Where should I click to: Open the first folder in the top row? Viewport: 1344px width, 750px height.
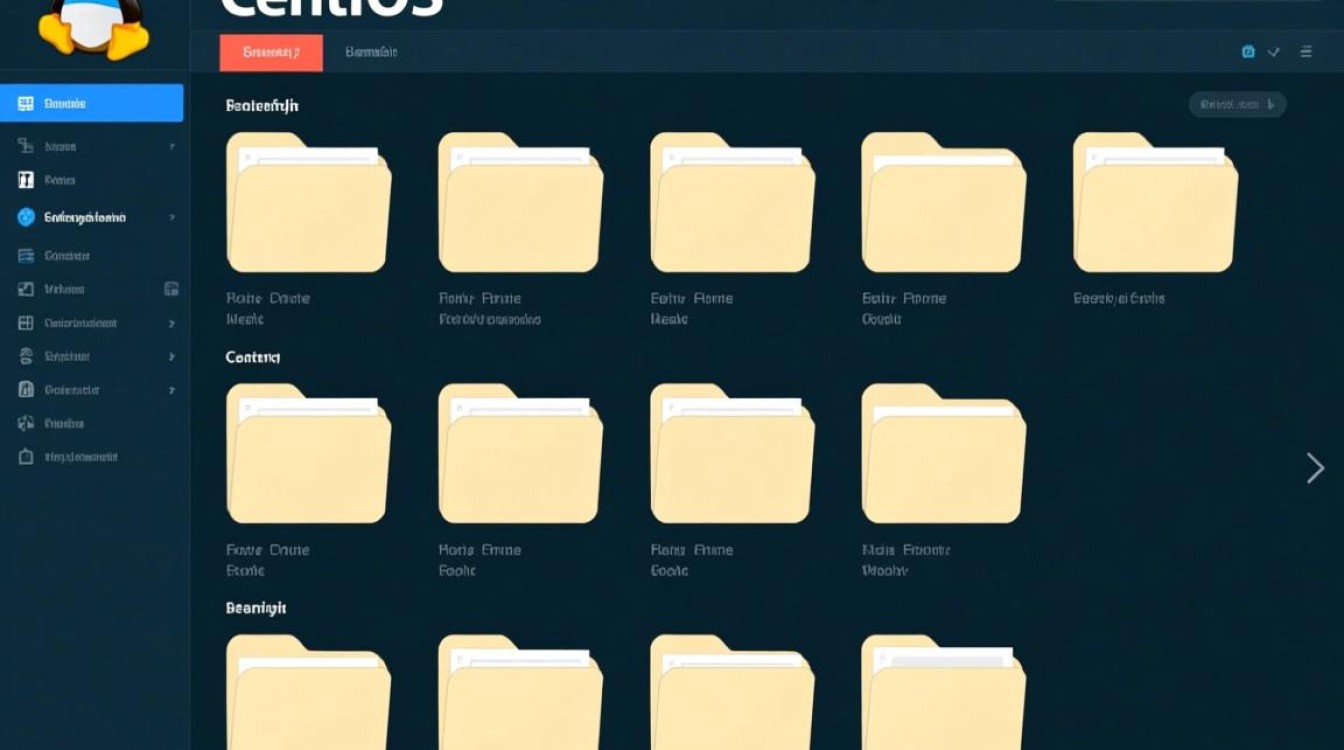(308, 203)
